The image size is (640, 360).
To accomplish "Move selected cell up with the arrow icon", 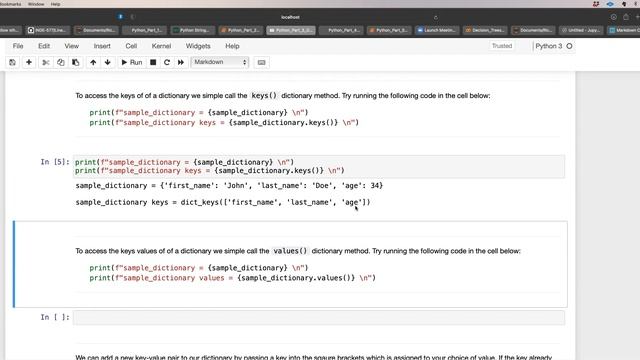I will pyautogui.click(x=93, y=62).
